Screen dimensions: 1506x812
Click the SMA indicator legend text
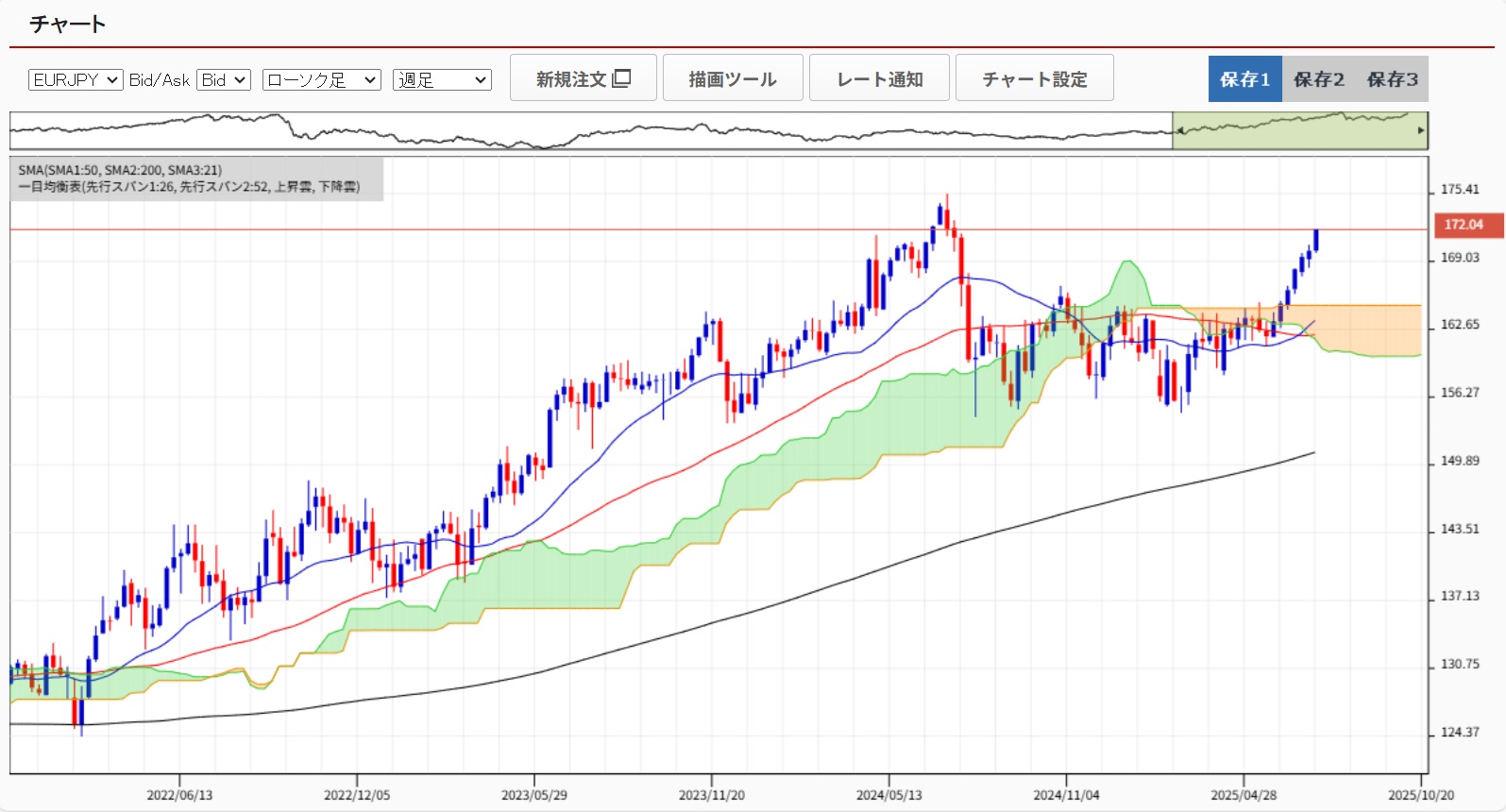point(120,170)
